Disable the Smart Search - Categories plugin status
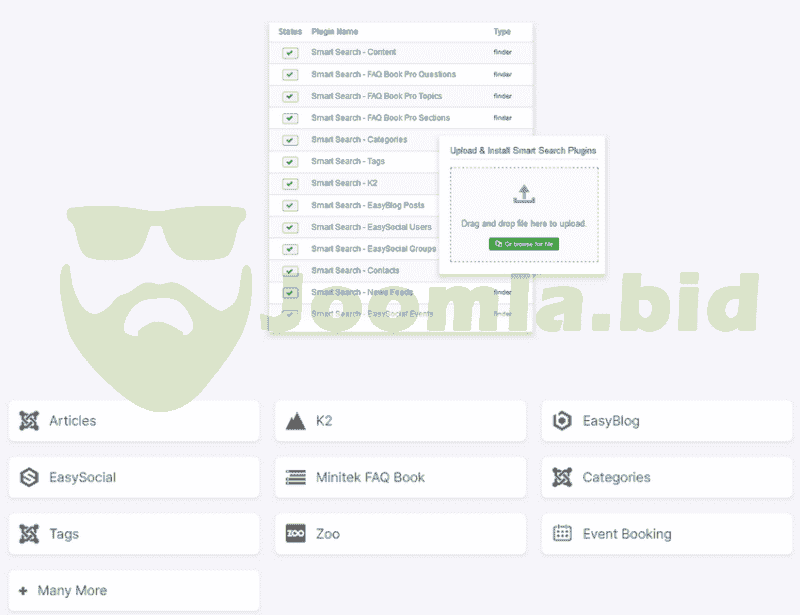The image size is (800, 615). tap(290, 140)
